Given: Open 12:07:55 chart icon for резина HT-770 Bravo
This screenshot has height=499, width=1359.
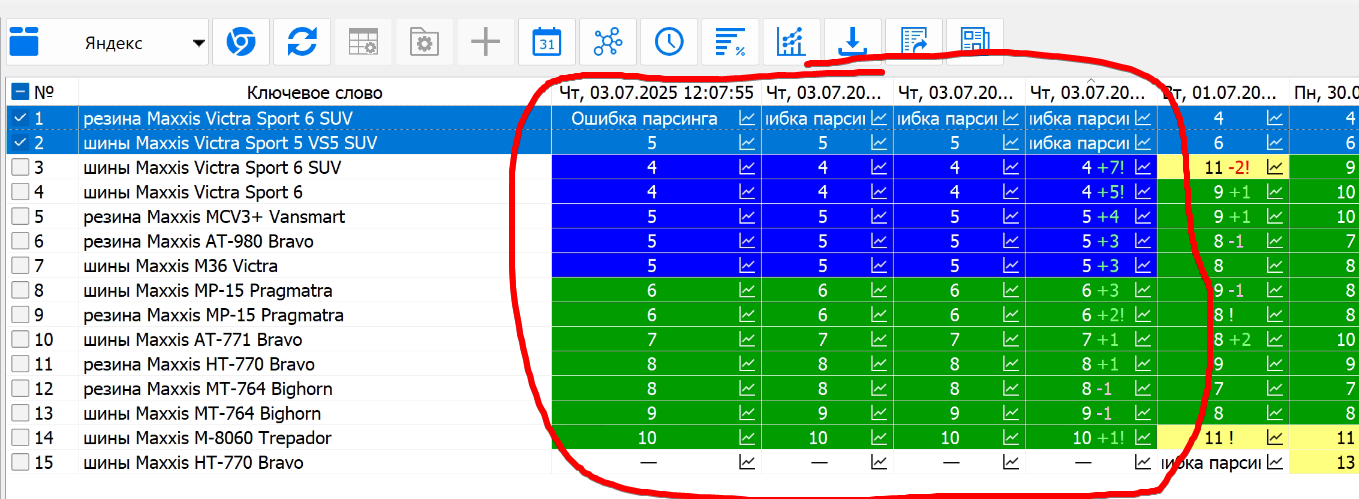Looking at the screenshot, I should (x=747, y=364).
